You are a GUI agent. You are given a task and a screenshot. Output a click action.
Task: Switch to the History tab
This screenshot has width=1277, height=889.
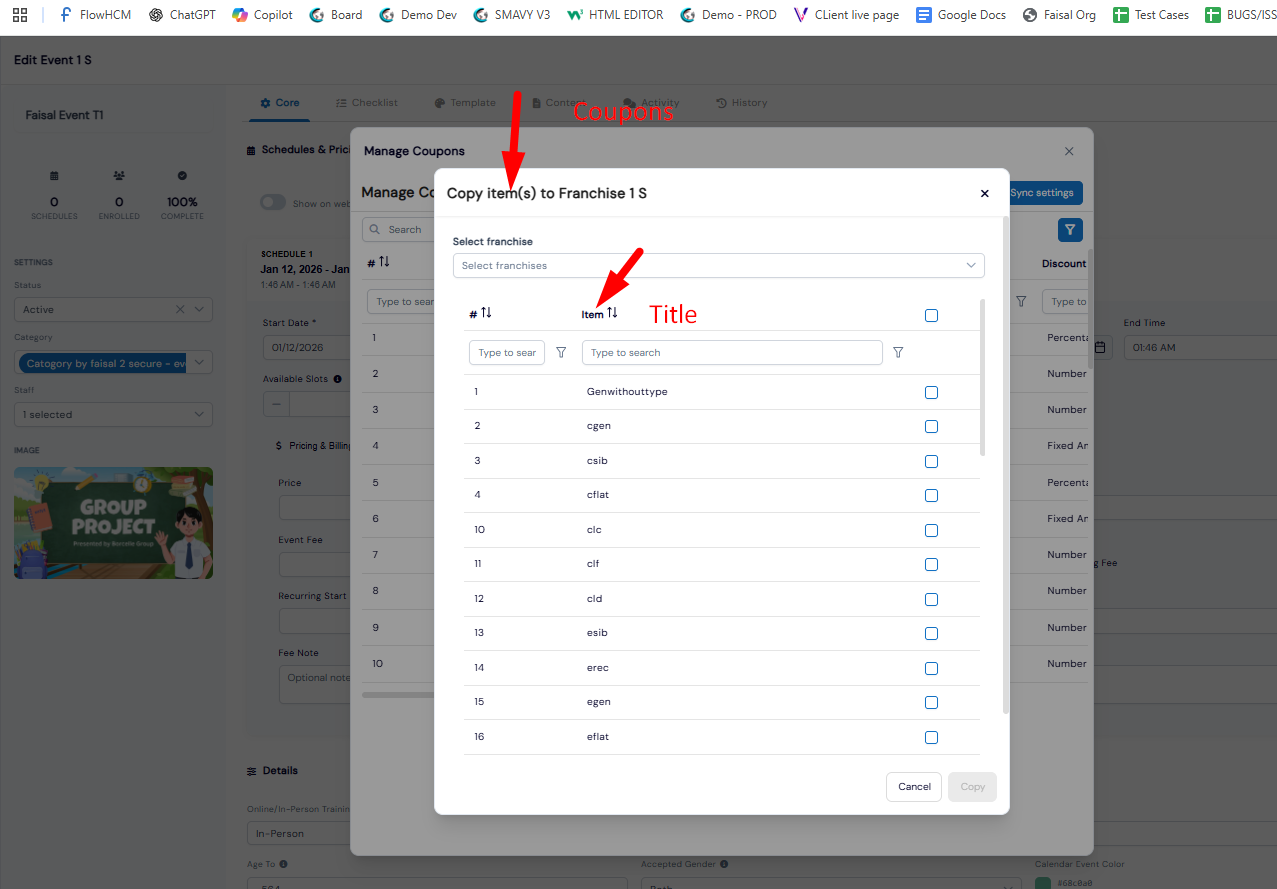(742, 103)
